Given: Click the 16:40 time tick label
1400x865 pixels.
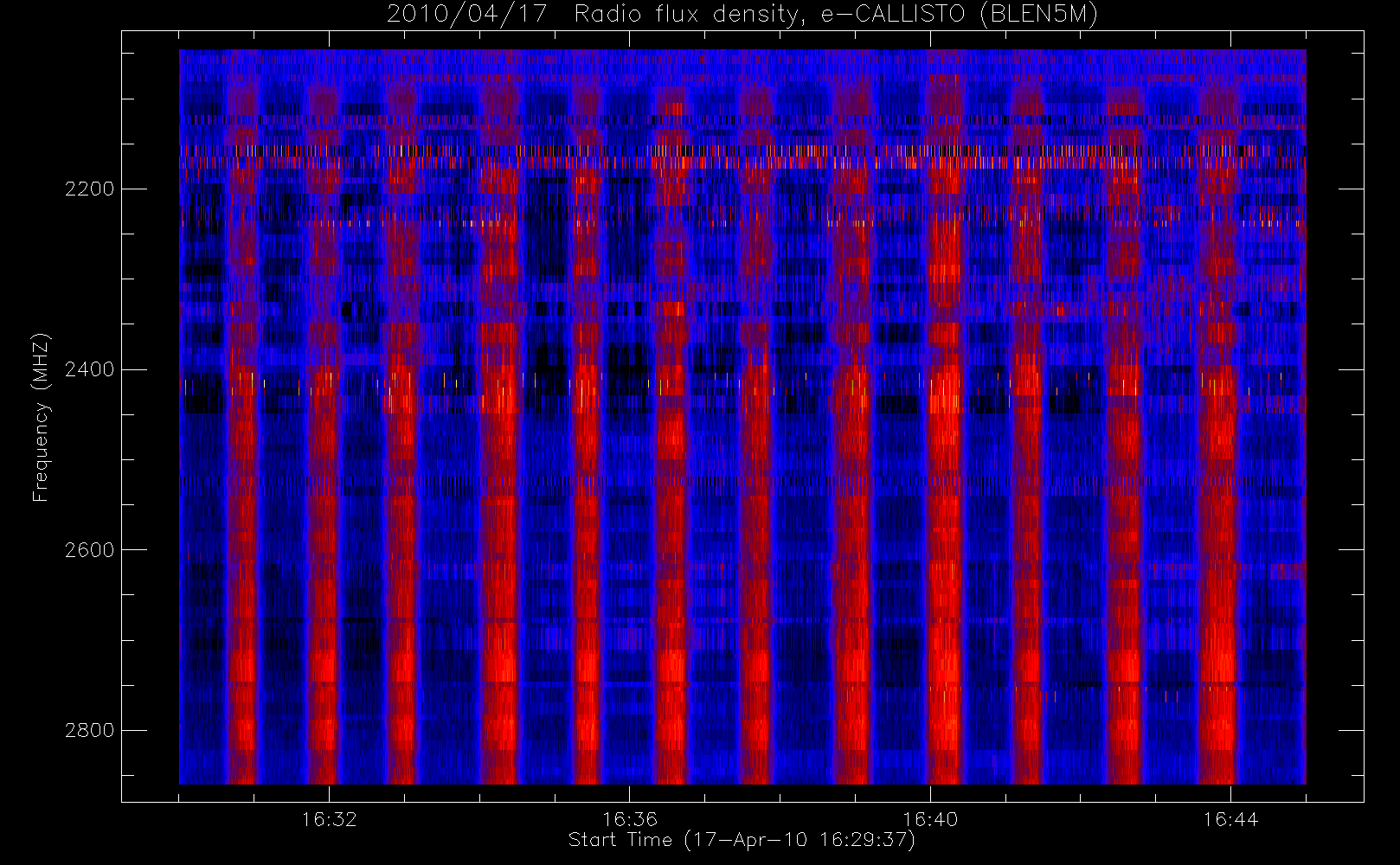Looking at the screenshot, I should (x=930, y=819).
